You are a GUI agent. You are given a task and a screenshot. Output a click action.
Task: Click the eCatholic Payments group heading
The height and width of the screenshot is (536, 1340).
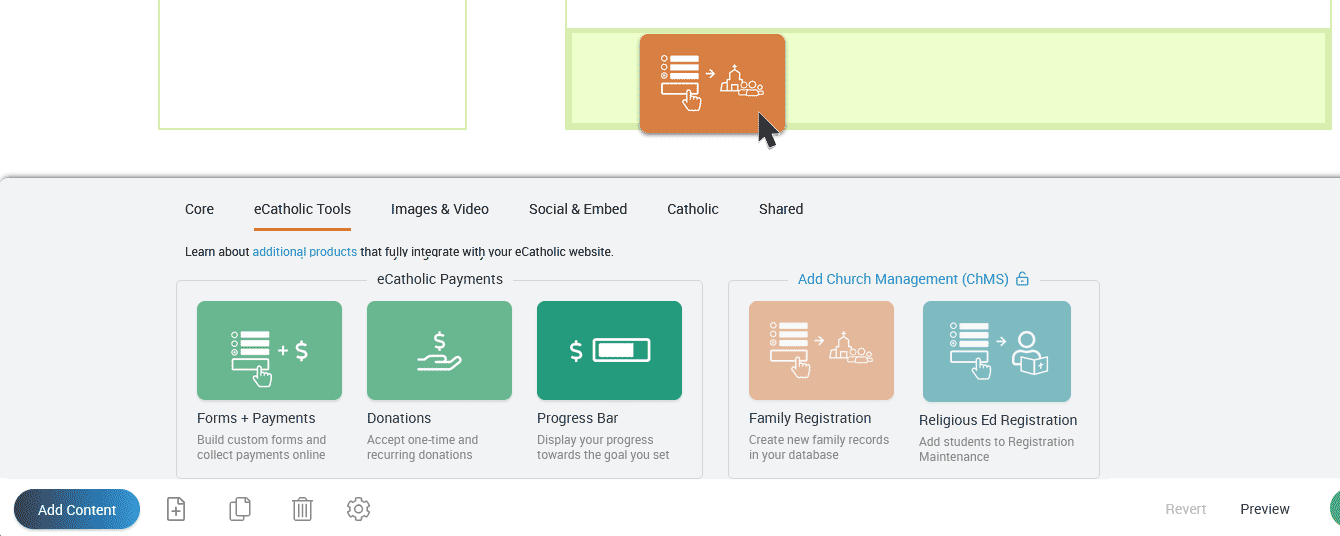[x=440, y=279]
